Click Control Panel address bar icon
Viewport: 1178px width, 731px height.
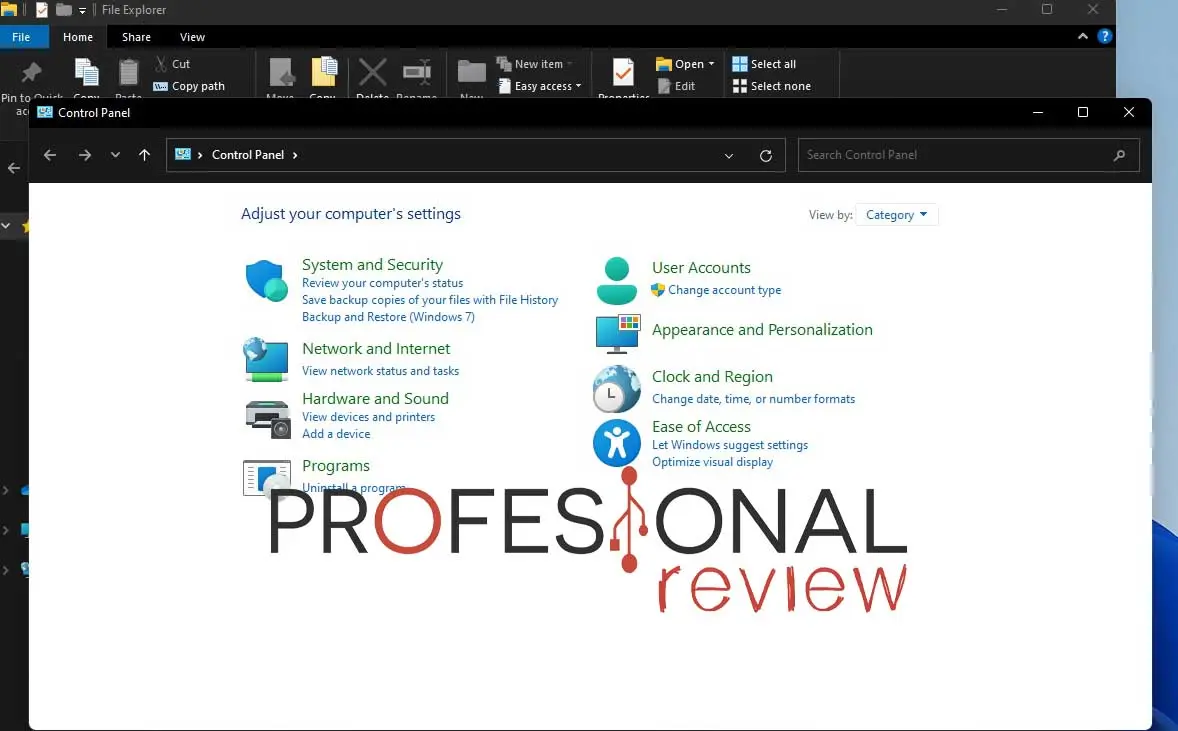pyautogui.click(x=183, y=154)
